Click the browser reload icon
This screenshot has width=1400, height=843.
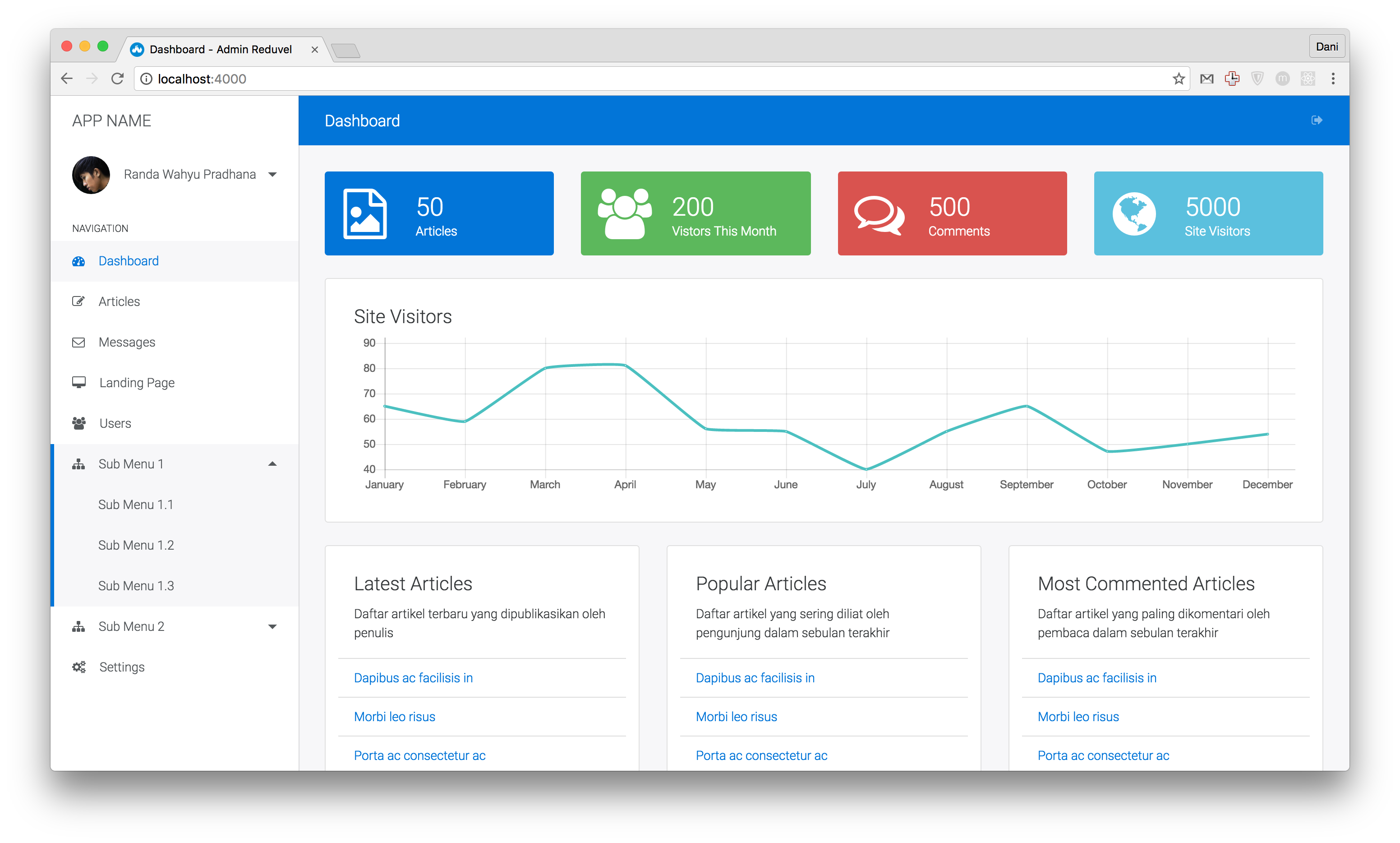(118, 79)
